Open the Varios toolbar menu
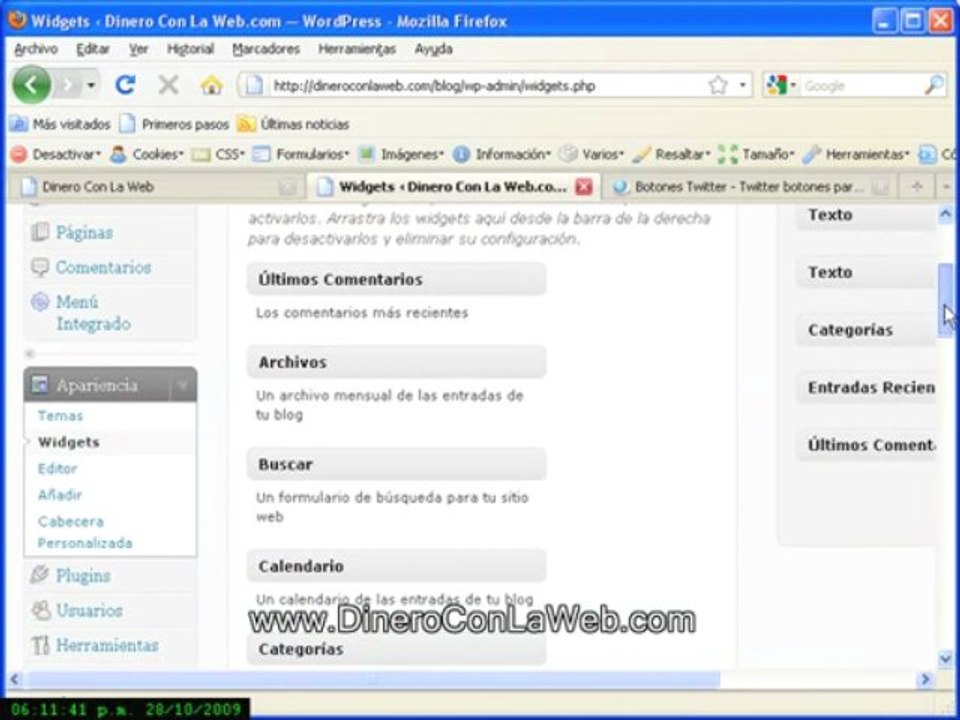Screen dimensions: 960x720 coord(591,154)
